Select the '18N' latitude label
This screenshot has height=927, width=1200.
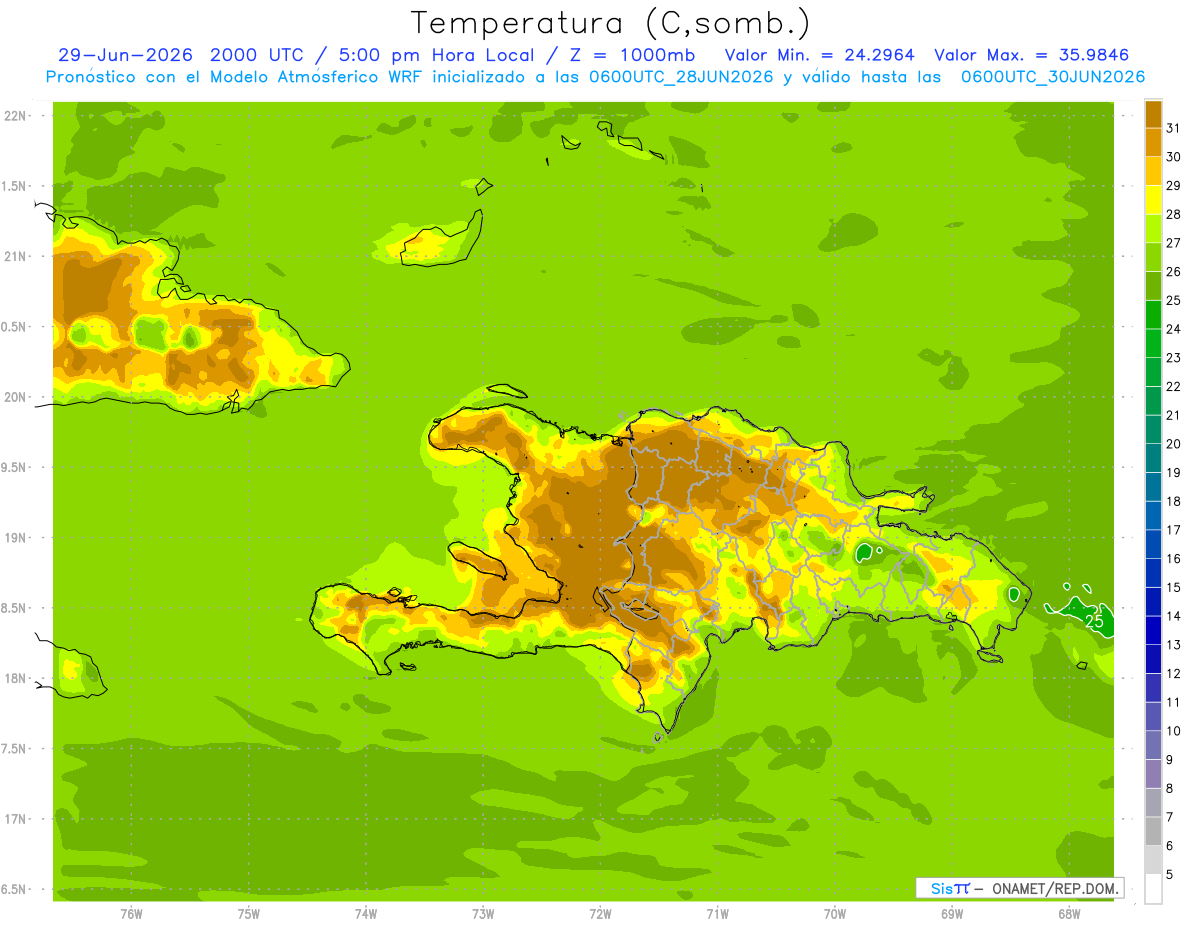click(16, 678)
